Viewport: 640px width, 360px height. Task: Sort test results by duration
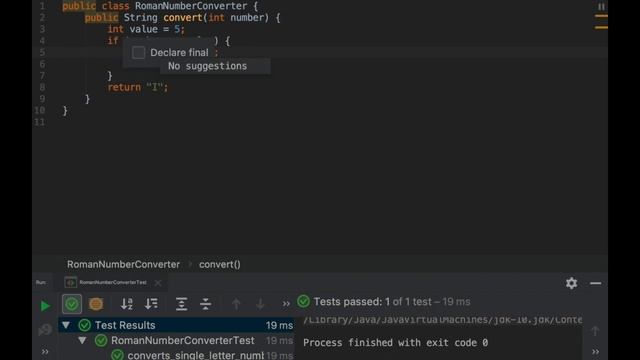click(x=151, y=304)
